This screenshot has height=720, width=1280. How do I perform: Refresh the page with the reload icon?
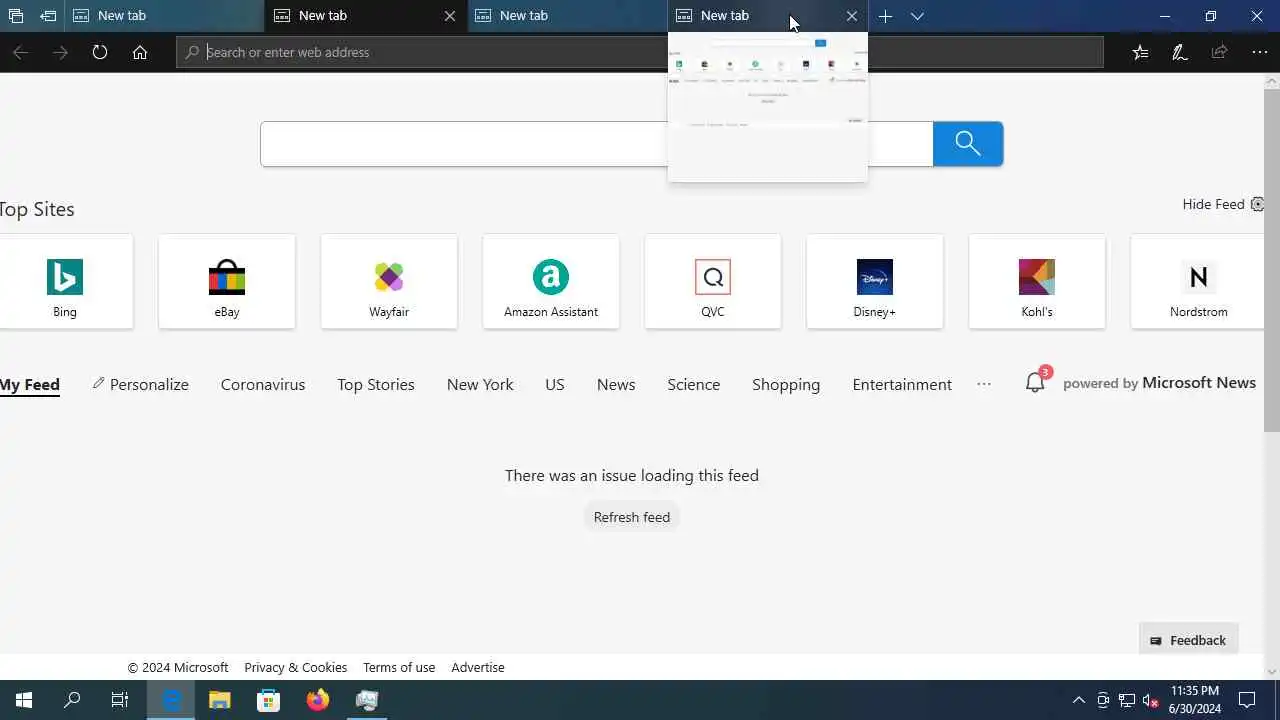[x=100, y=52]
